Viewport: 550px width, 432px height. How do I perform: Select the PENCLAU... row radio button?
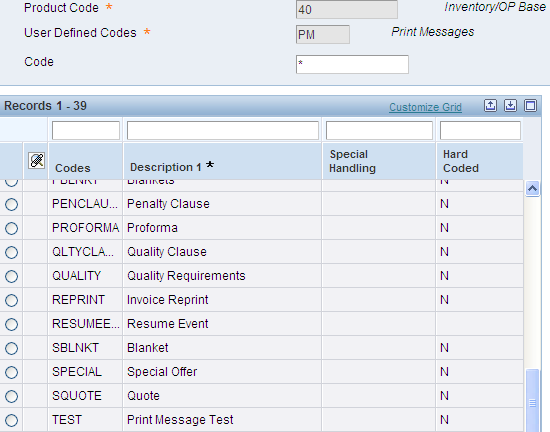(12, 204)
